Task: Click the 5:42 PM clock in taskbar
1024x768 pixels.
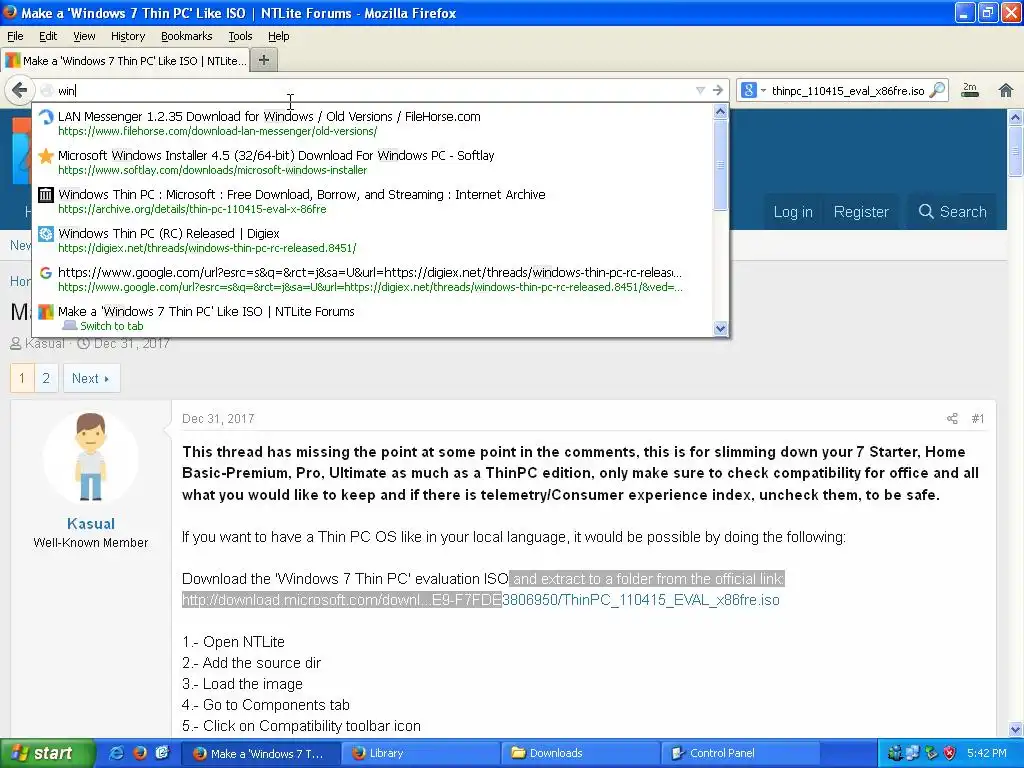Action: click(x=986, y=753)
